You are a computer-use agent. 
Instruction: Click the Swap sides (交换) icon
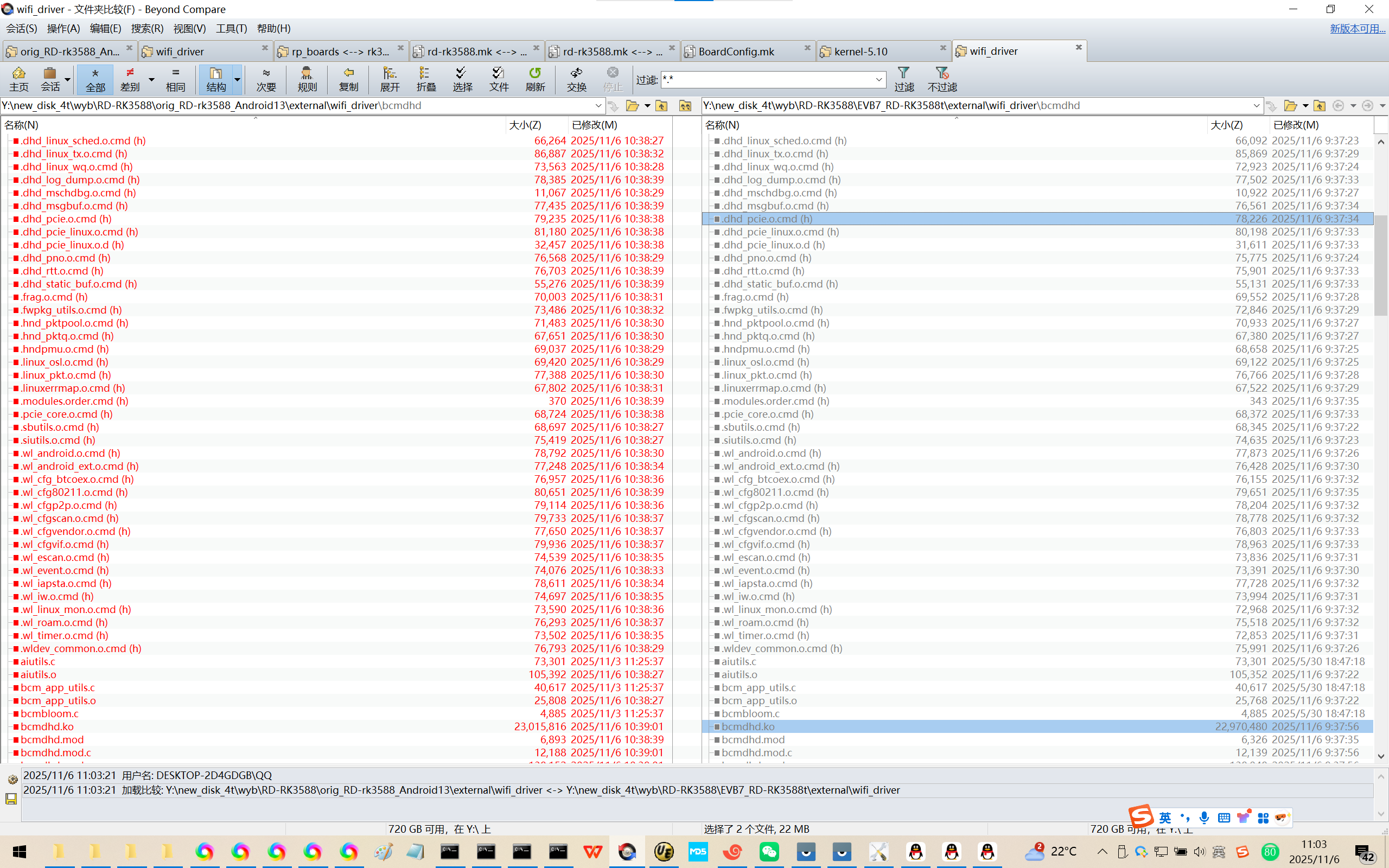[x=576, y=79]
